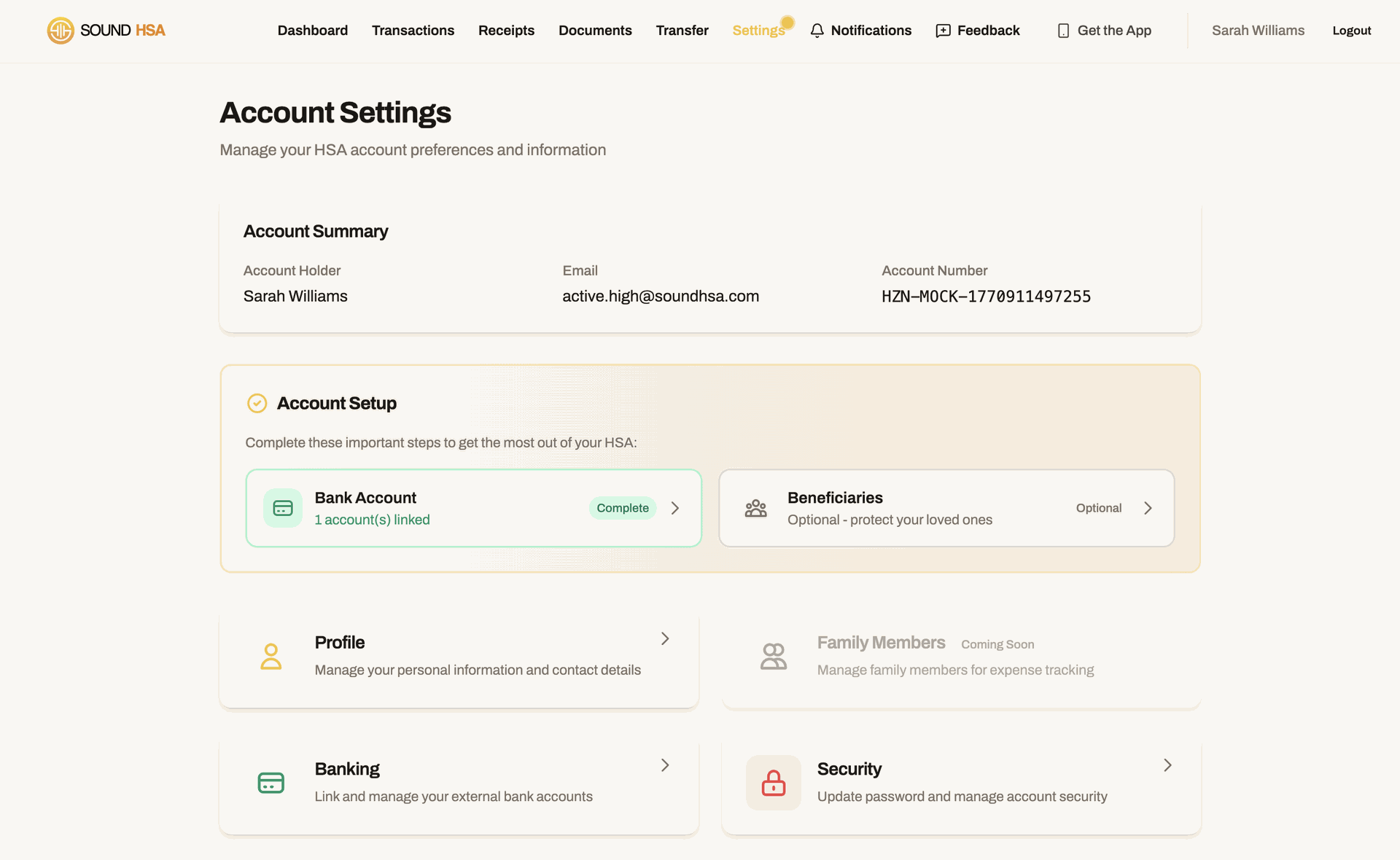Click the Feedback icon
Viewport: 1400px width, 860px height.
(942, 31)
